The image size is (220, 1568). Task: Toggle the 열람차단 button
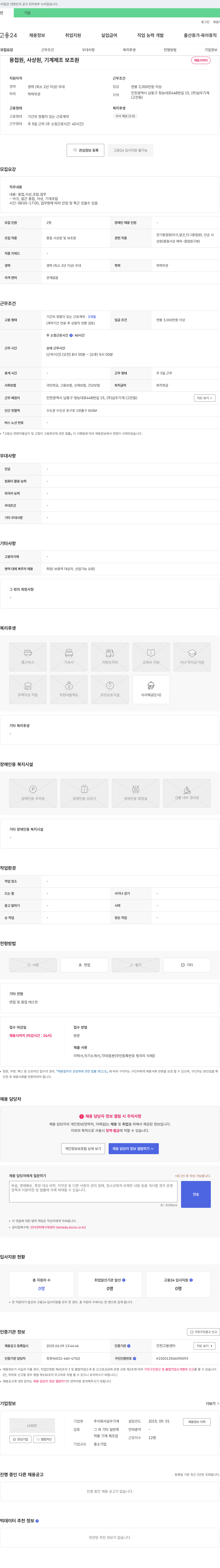click(x=44, y=1440)
